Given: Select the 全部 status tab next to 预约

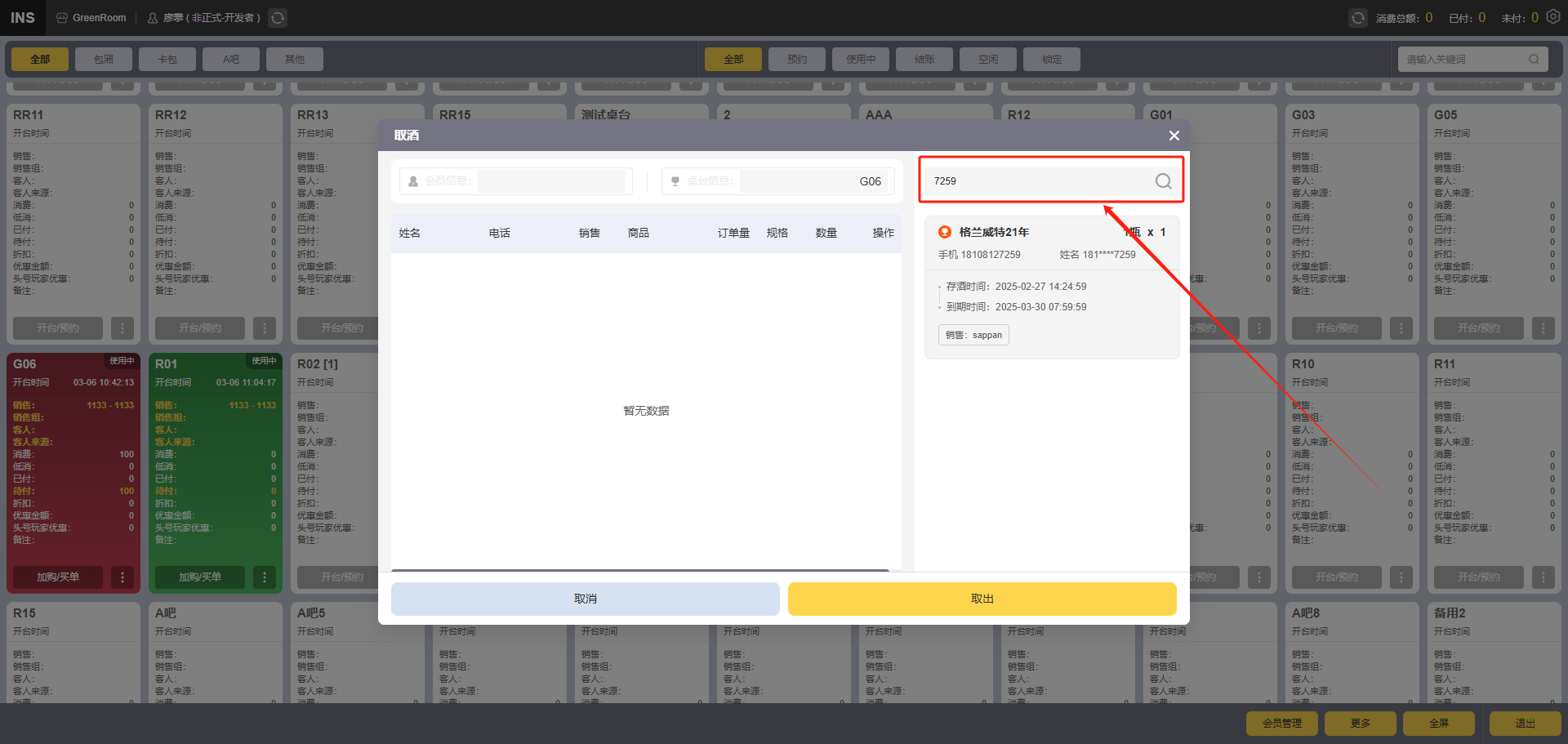Looking at the screenshot, I should (733, 59).
